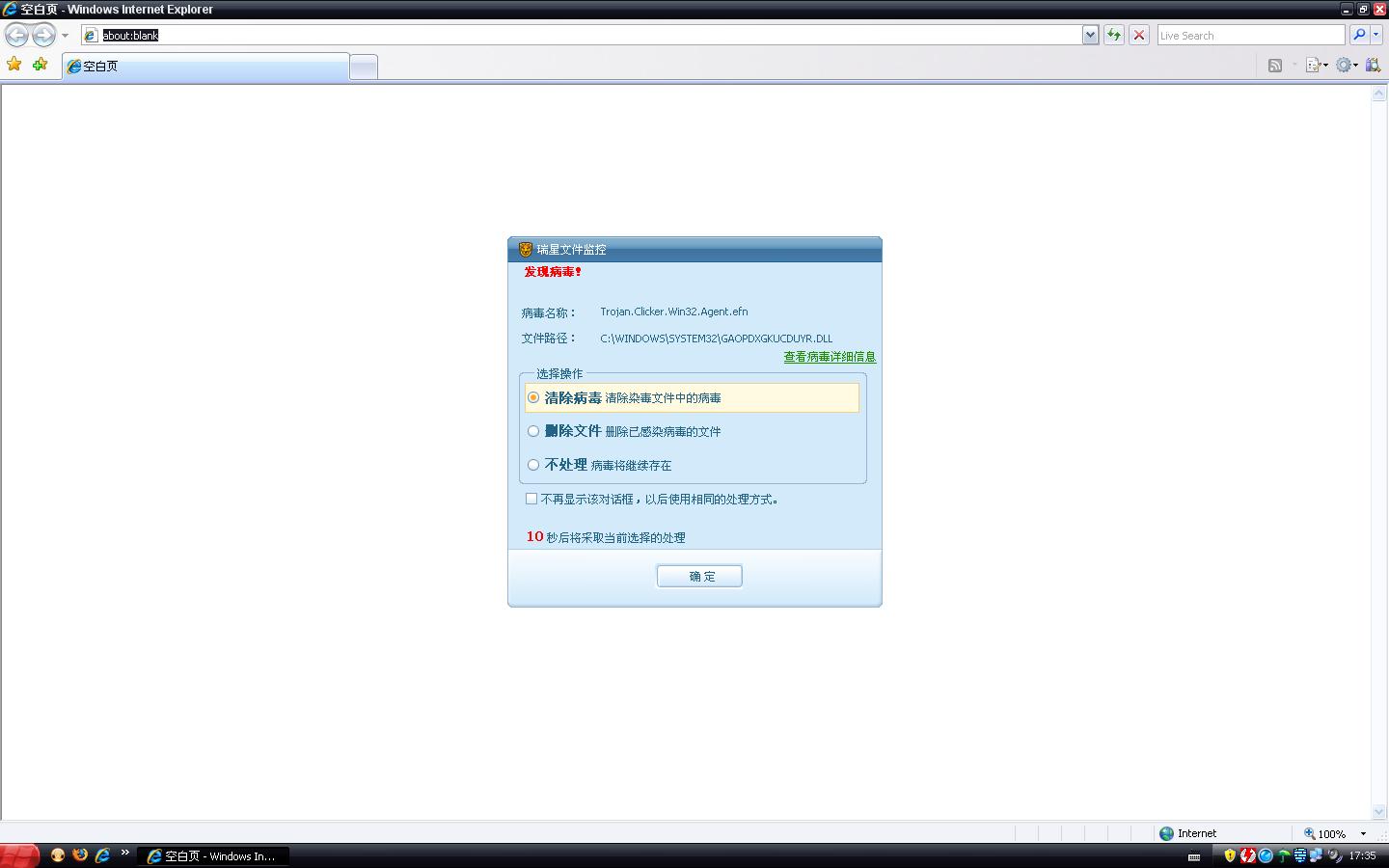Click the about:blank address bar field
This screenshot has width=1389, height=868.
tap(582, 35)
